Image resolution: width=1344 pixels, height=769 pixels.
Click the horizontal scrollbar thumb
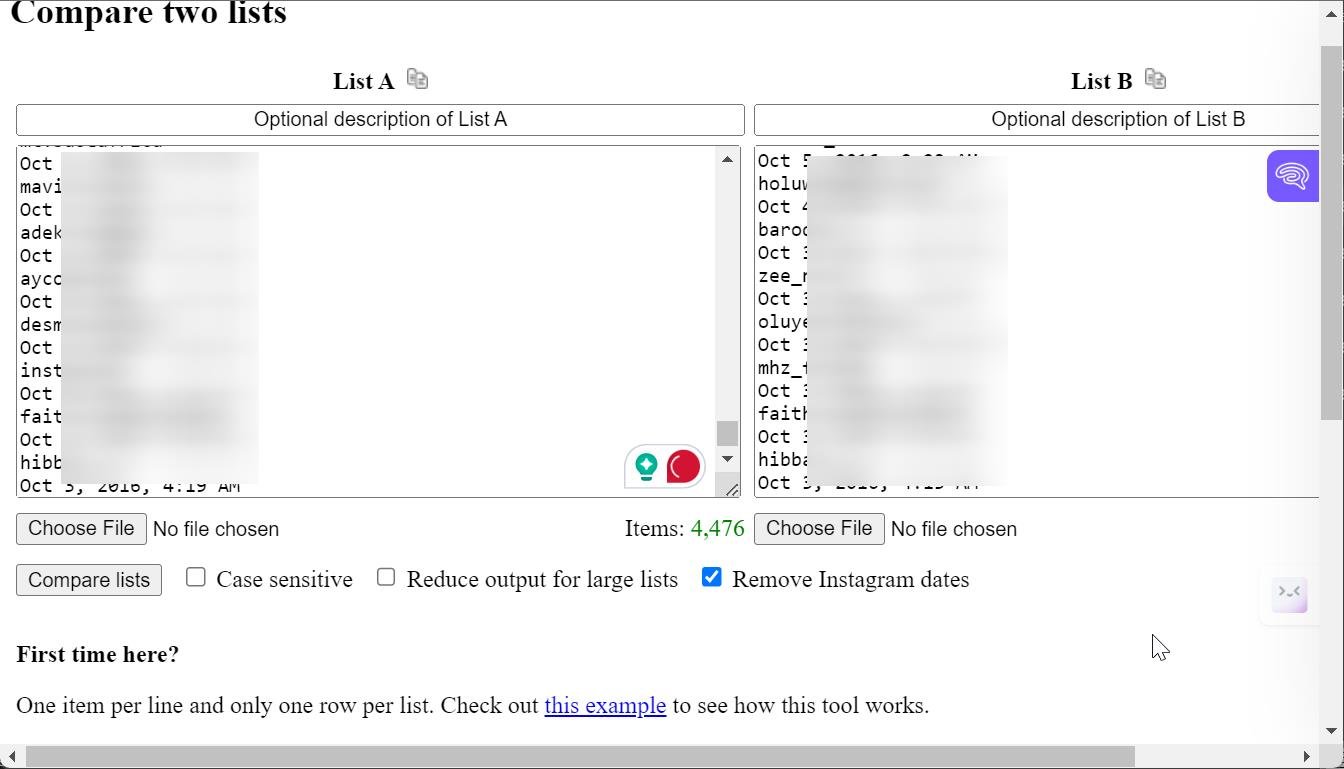[x=580, y=757]
